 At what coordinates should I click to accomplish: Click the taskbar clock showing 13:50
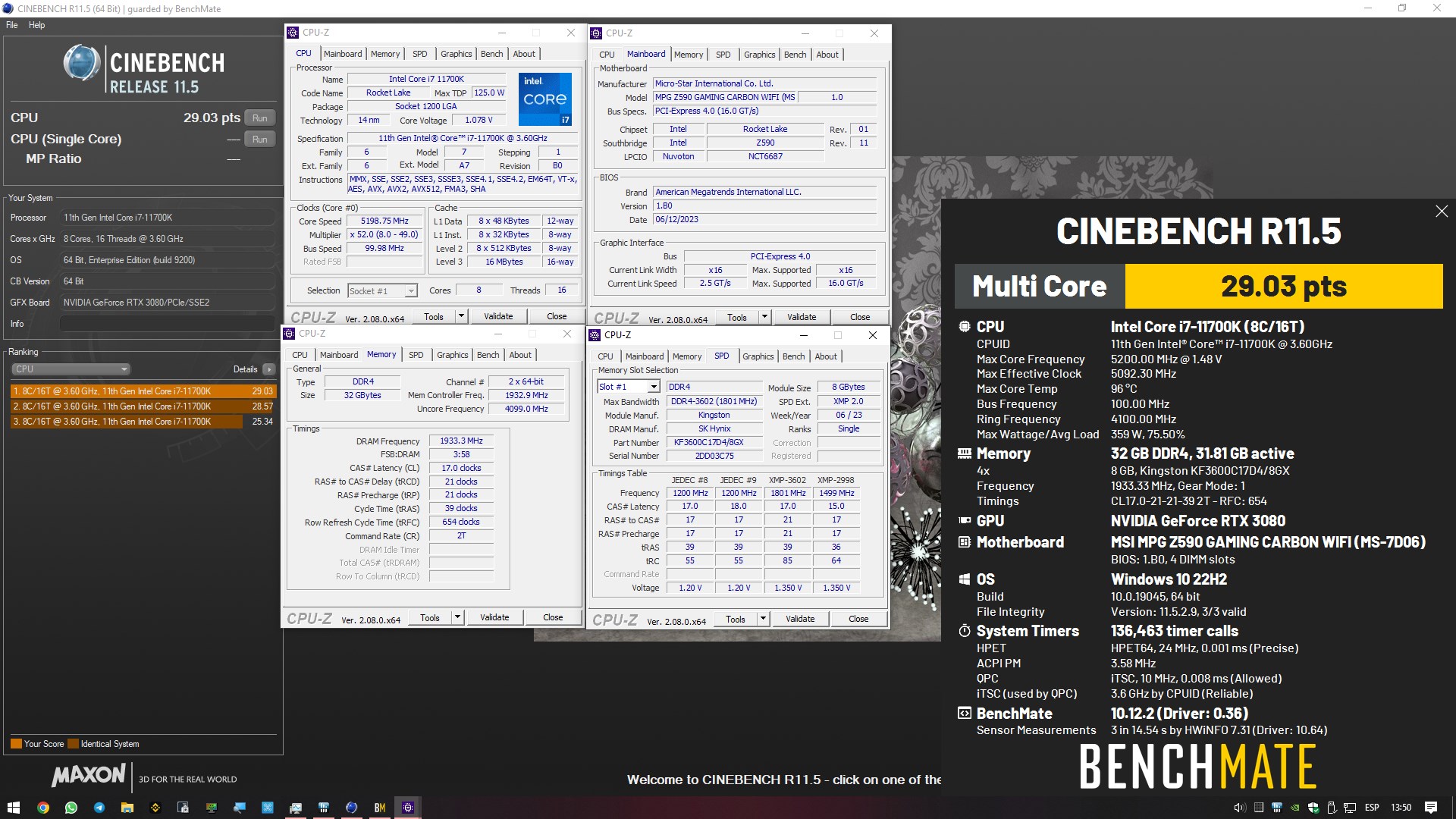pyautogui.click(x=1401, y=808)
